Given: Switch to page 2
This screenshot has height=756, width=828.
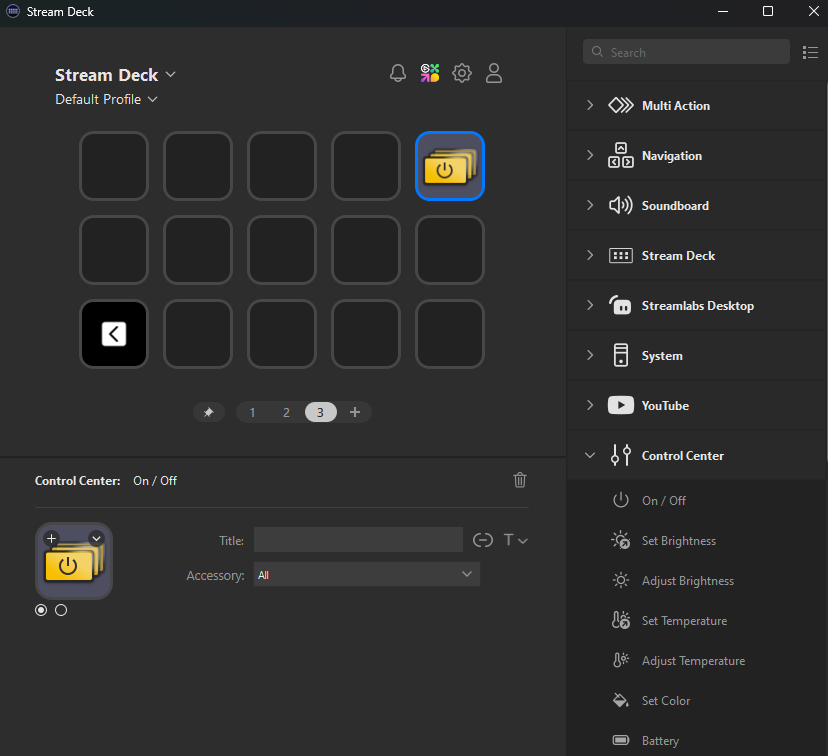Looking at the screenshot, I should (286, 412).
